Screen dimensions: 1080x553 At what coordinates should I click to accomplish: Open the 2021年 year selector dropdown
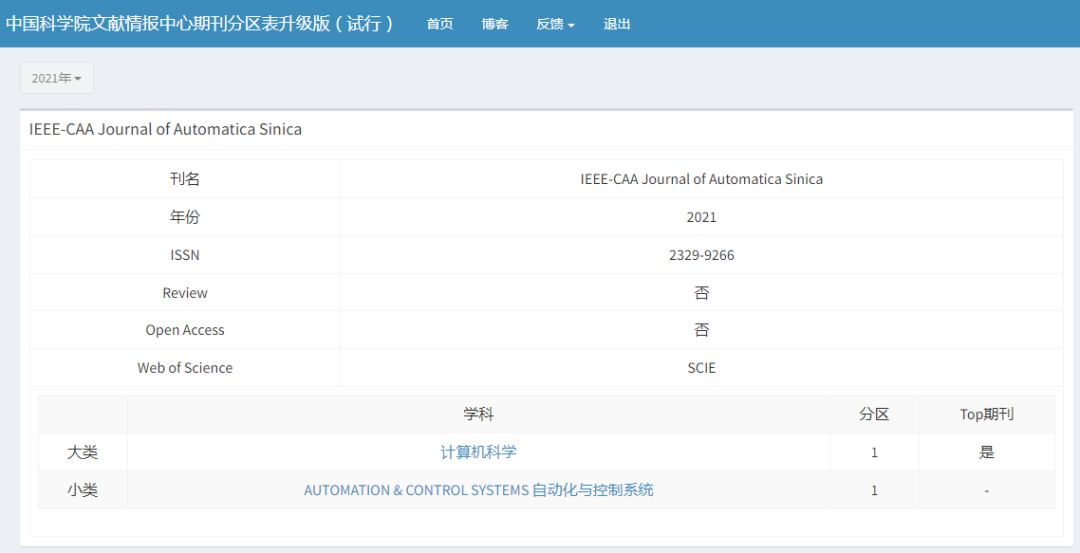pyautogui.click(x=57, y=78)
